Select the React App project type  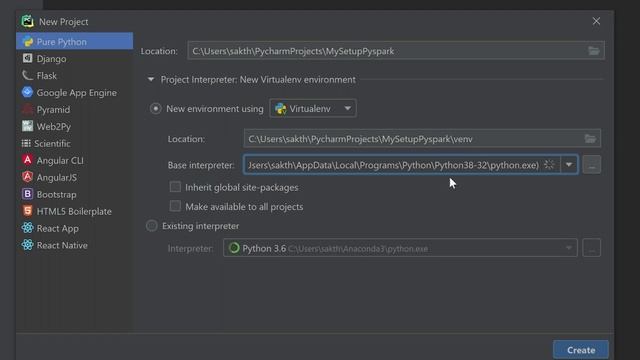(74, 228)
